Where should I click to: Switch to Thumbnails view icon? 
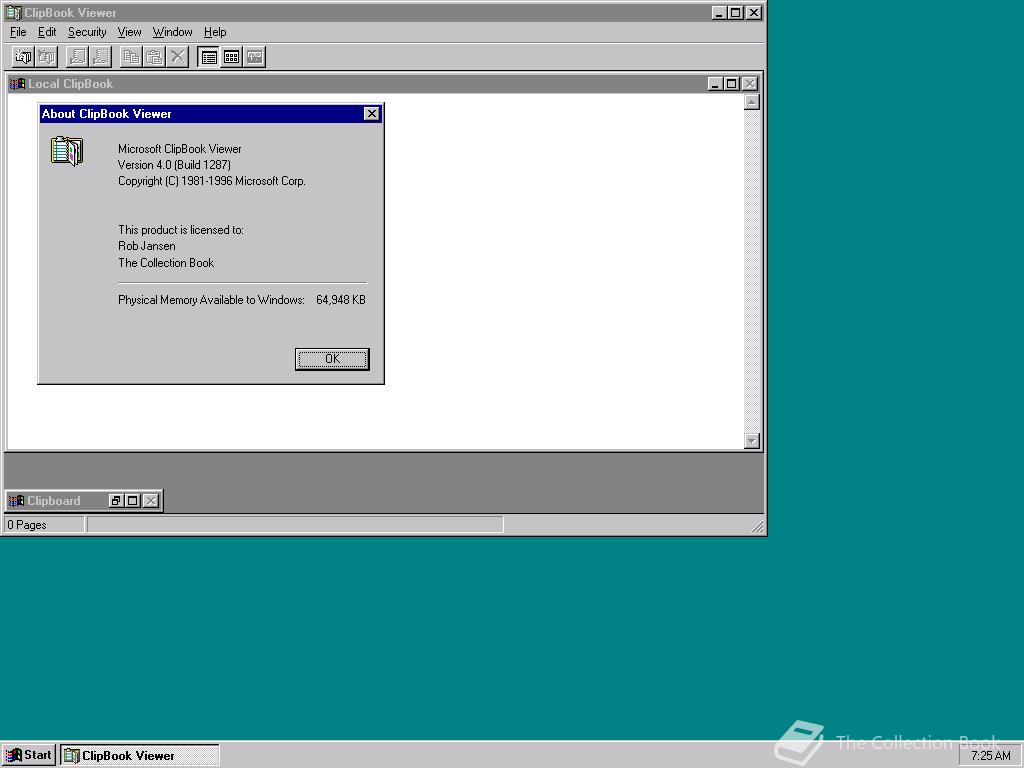(x=231, y=57)
